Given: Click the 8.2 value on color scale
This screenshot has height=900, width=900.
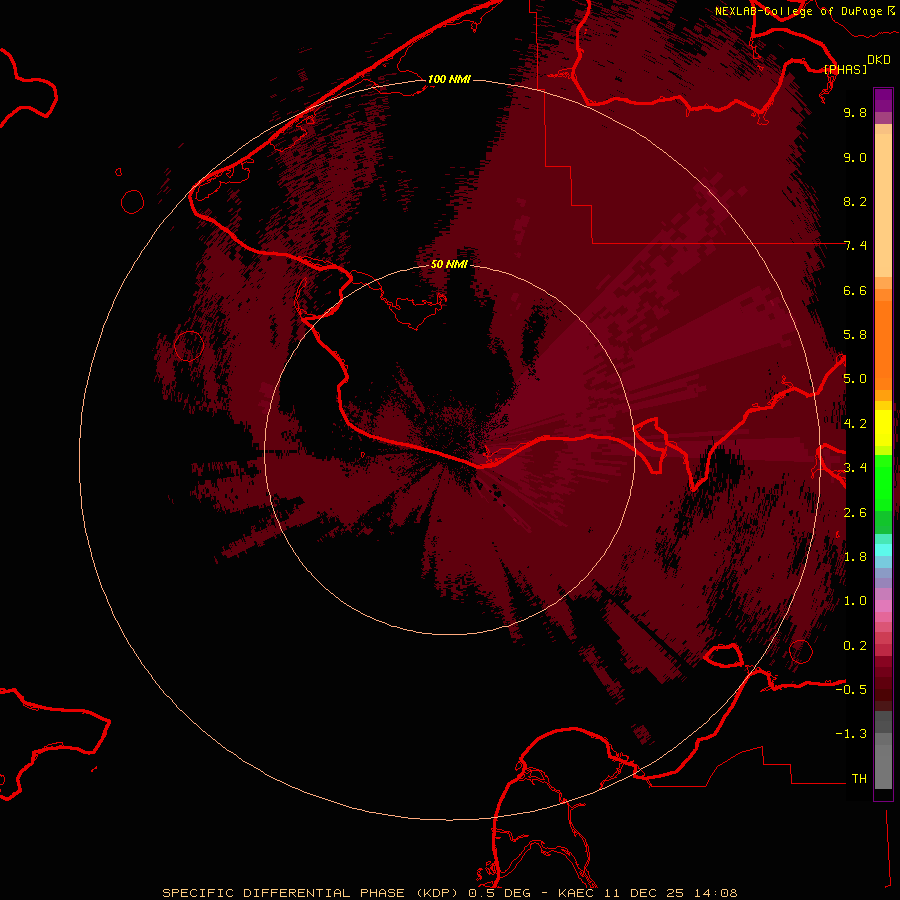Looking at the screenshot, I should pyautogui.click(x=855, y=201).
